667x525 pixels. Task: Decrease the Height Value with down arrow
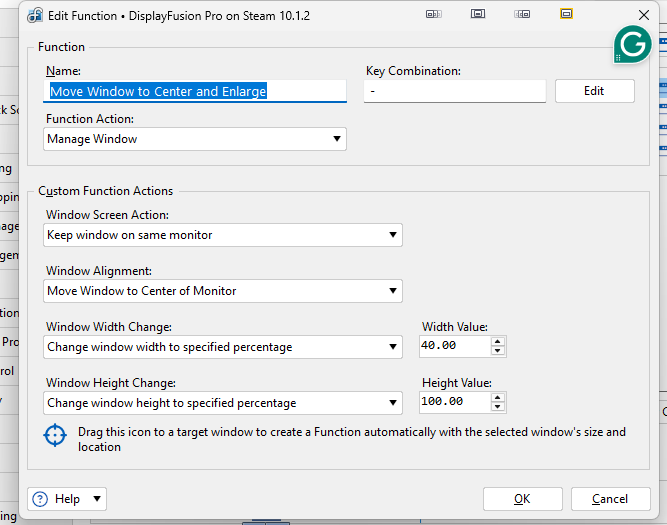[498, 408]
